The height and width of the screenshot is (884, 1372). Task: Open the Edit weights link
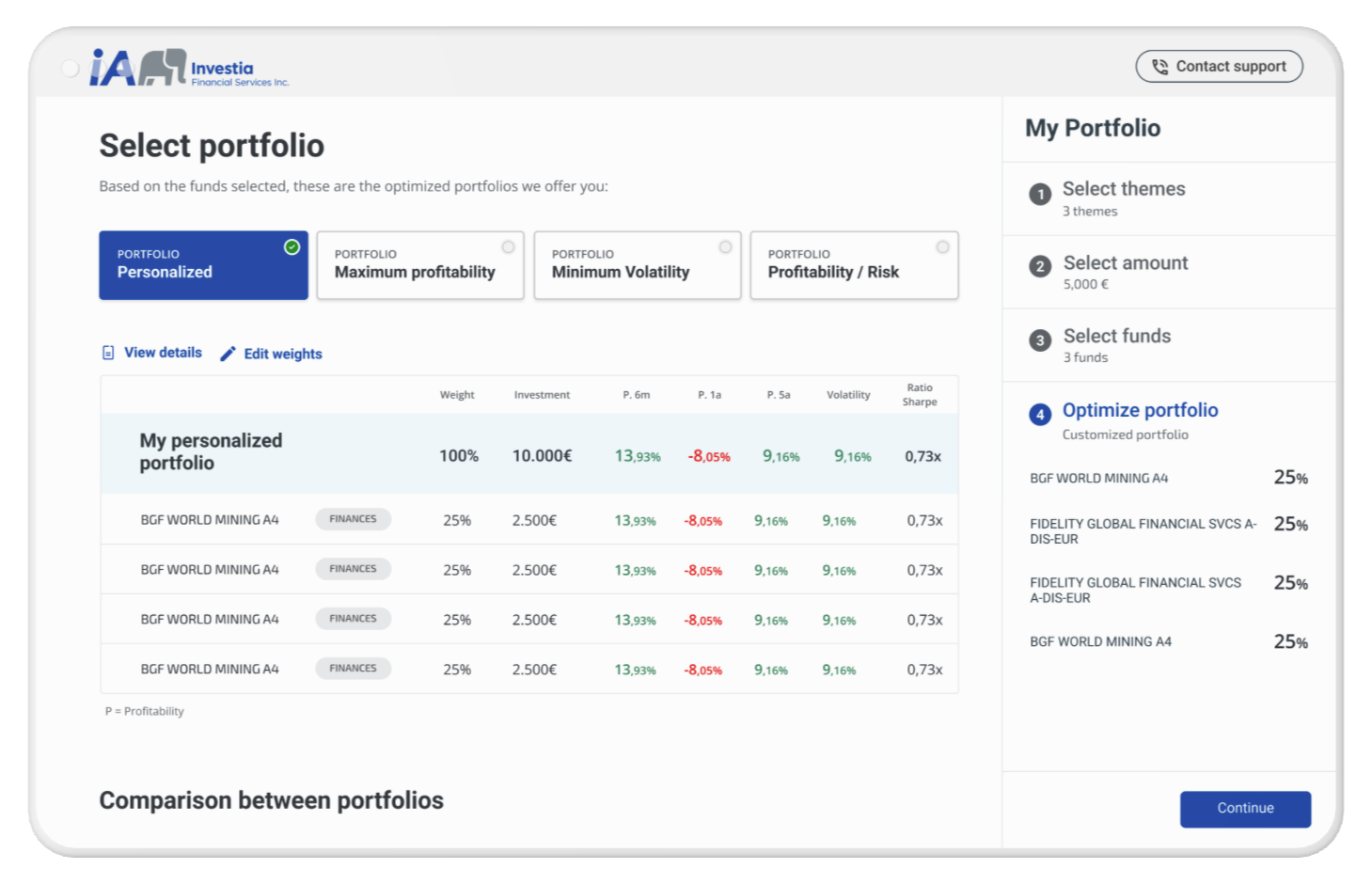[x=283, y=354]
